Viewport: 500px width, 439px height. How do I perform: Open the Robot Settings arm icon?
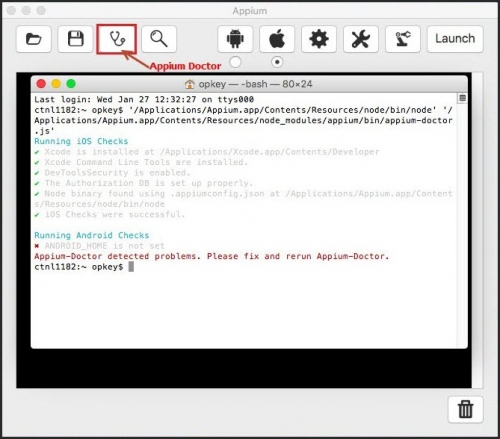pos(403,39)
